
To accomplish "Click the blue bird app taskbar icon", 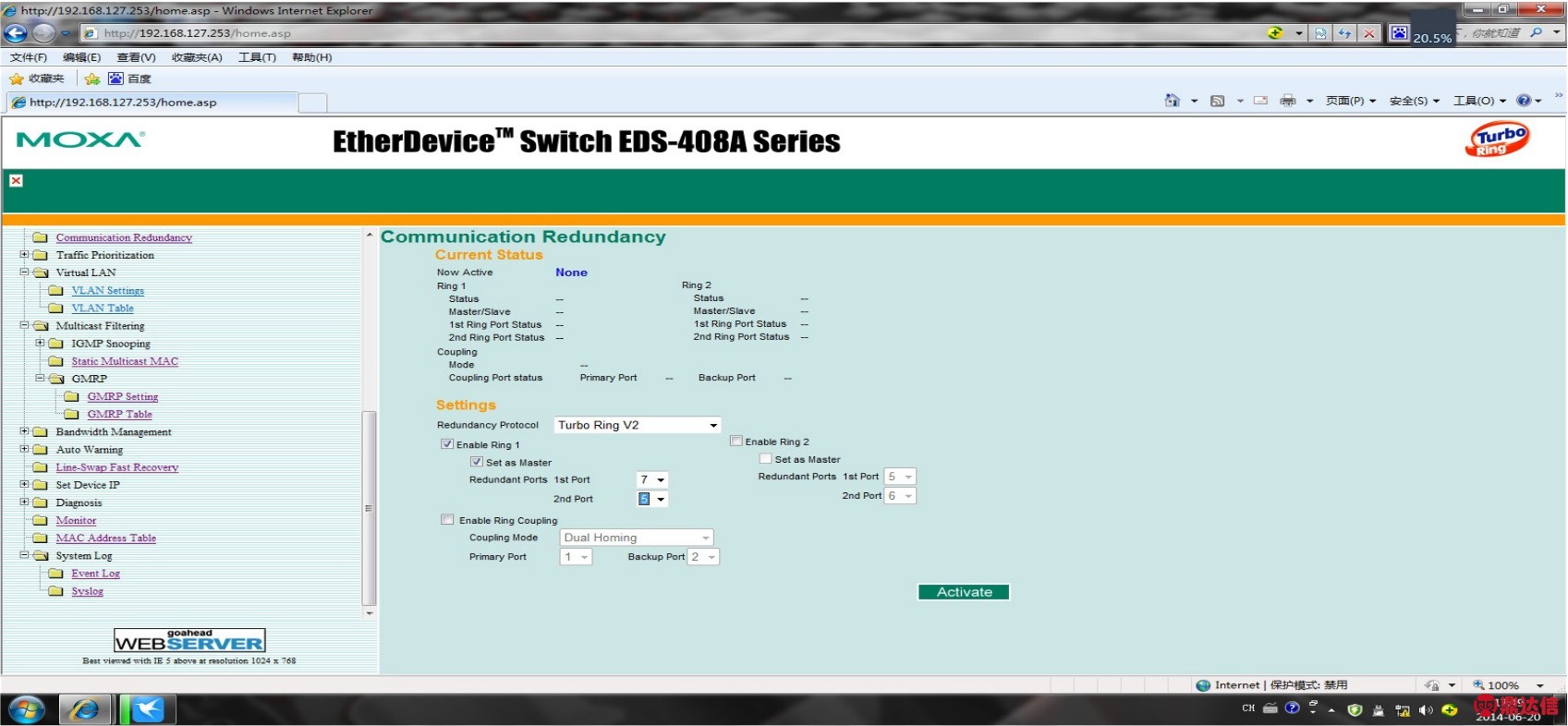I will tap(148, 709).
